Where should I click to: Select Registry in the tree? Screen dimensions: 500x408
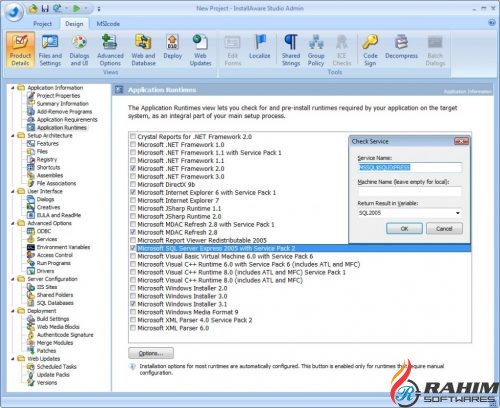tap(47, 160)
